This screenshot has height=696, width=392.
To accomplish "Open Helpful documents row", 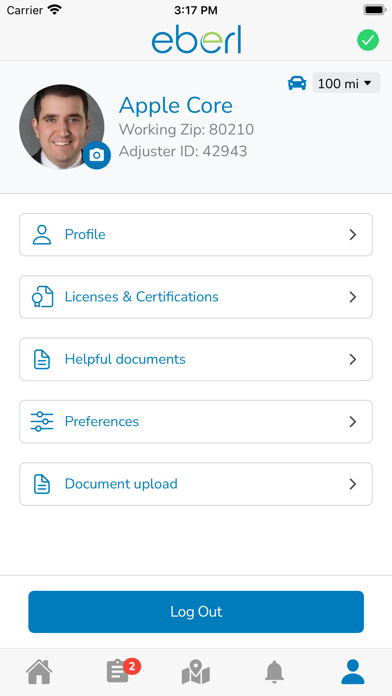I will point(196,359).
